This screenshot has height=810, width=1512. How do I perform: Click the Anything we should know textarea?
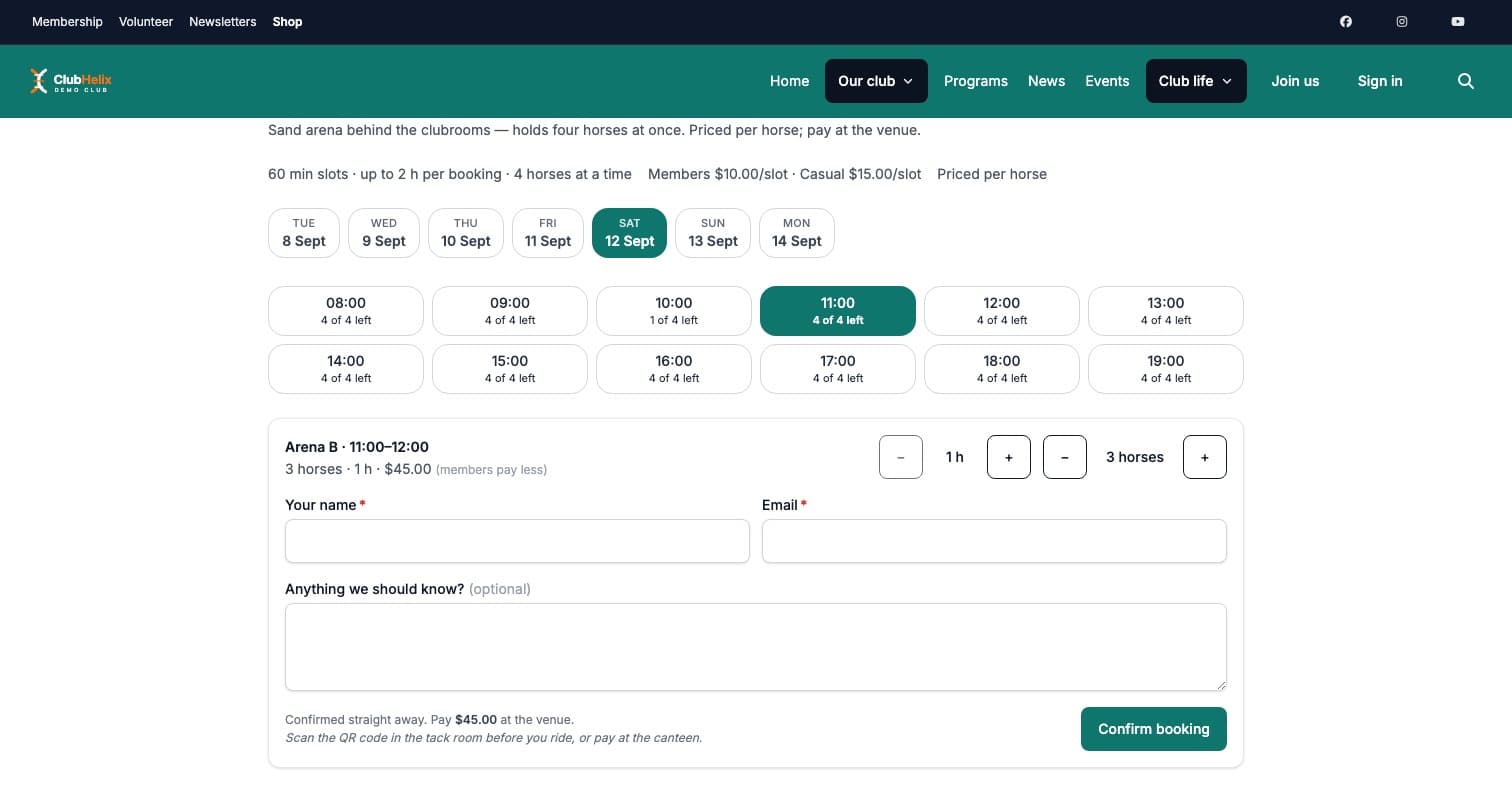tap(756, 647)
